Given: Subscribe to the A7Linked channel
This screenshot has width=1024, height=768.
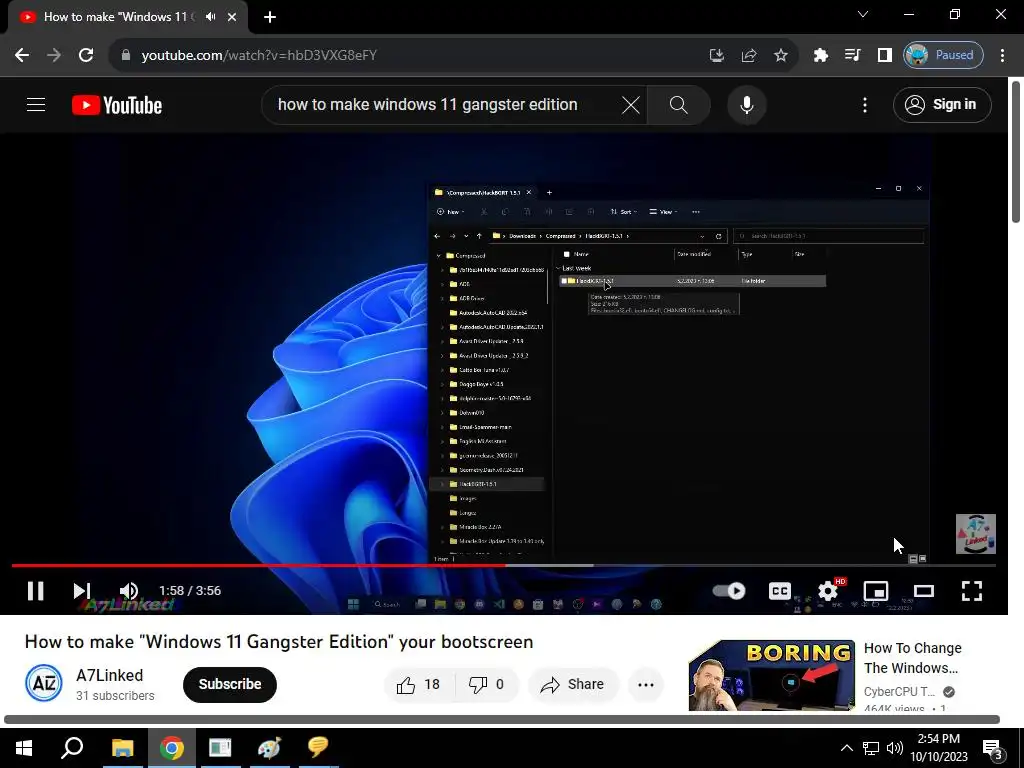Looking at the screenshot, I should pyautogui.click(x=230, y=684).
